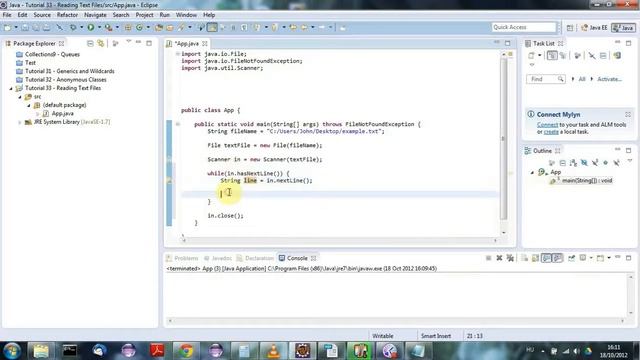Click the Terminate icon in Console toolbar
This screenshot has width=640, height=360.
click(488, 258)
